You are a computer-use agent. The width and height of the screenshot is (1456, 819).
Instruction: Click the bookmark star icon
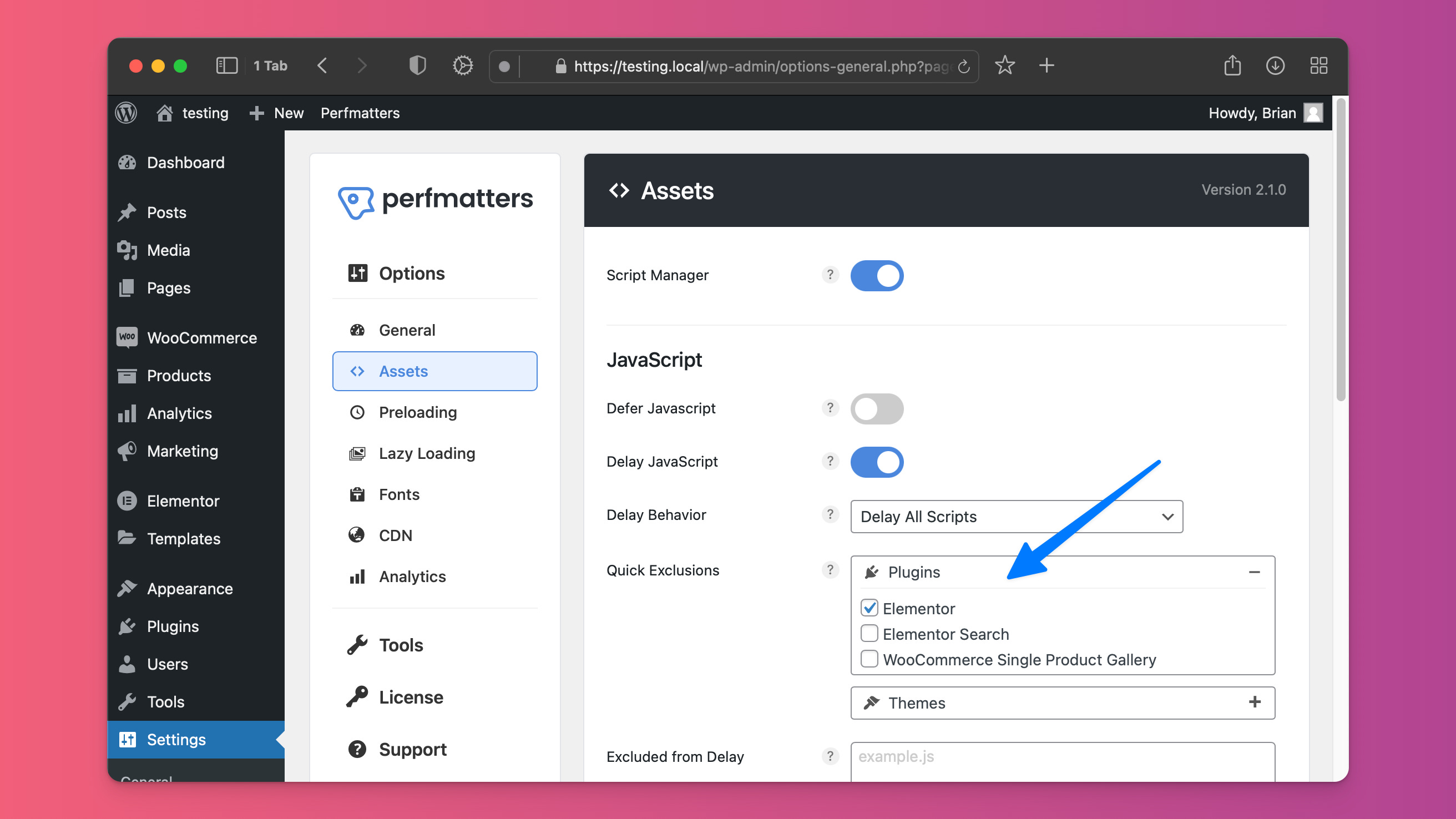click(1004, 66)
